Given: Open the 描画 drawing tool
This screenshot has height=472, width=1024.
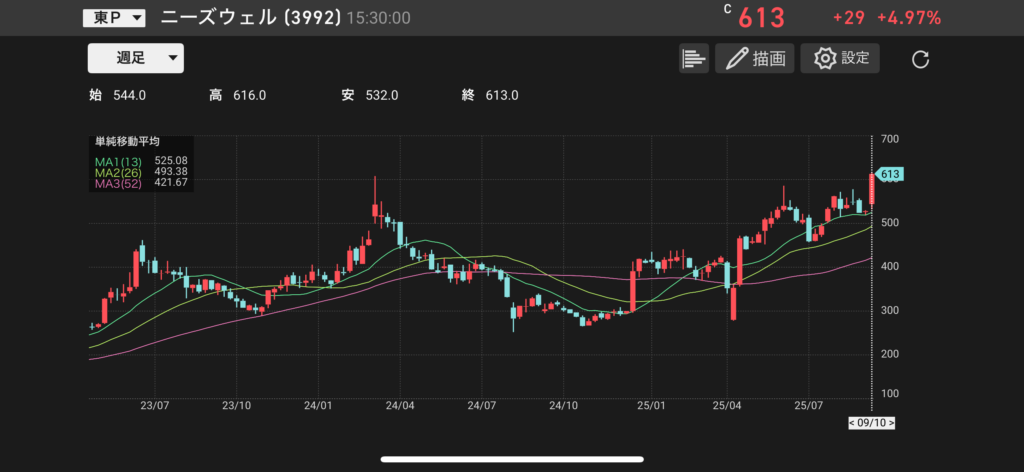Looking at the screenshot, I should [754, 59].
